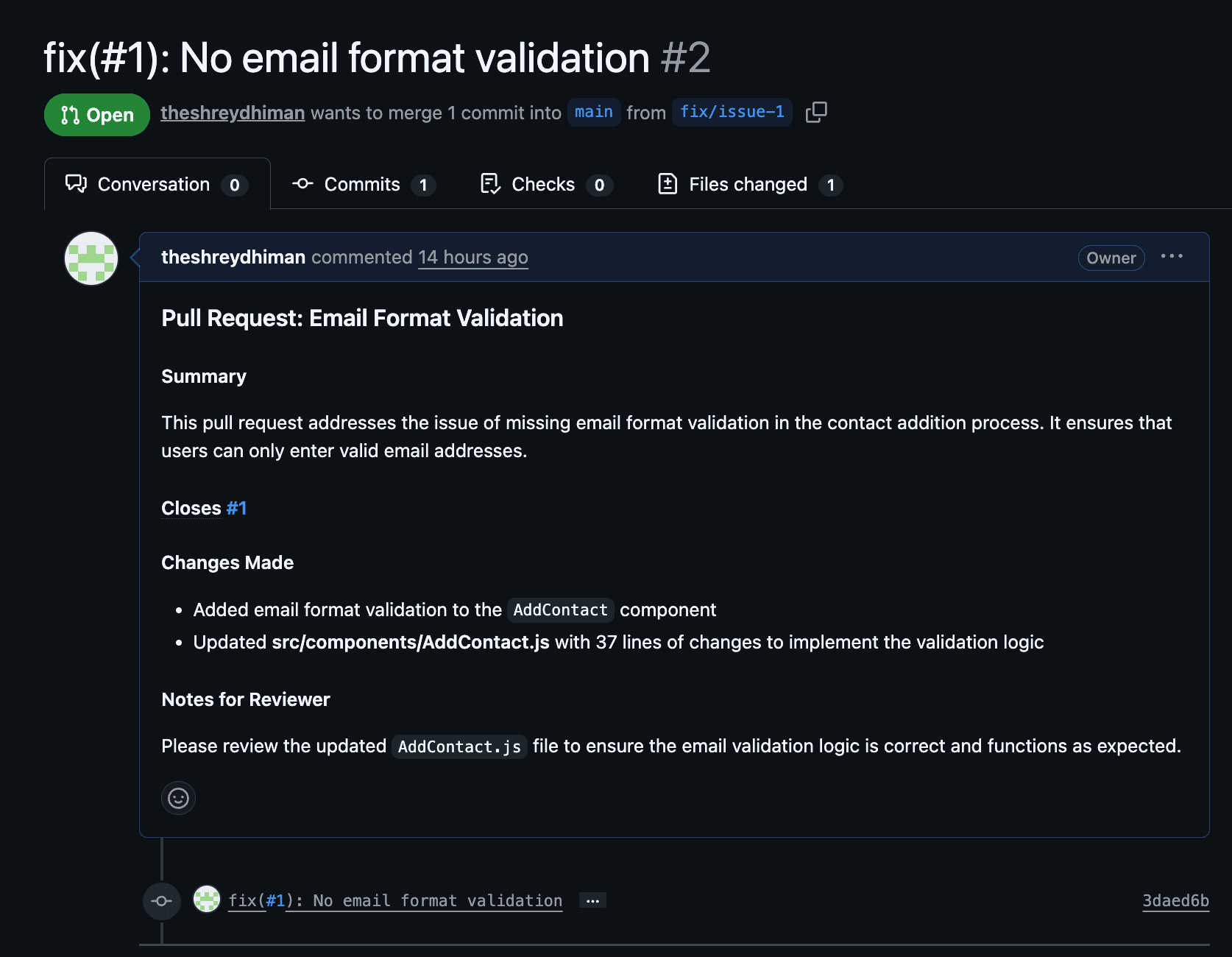The width and height of the screenshot is (1232, 957).
Task: Click the pull request icon in Open badge
Action: click(70, 114)
